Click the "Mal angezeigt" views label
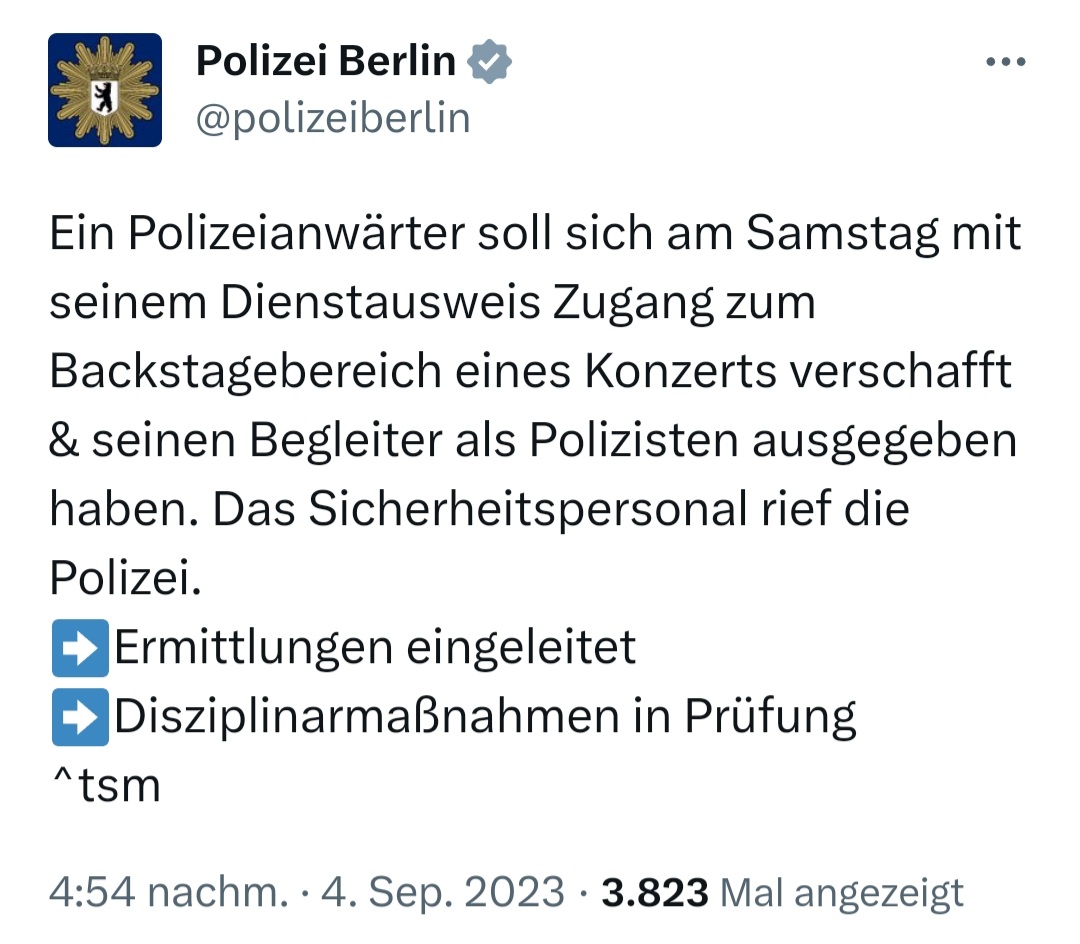The width and height of the screenshot is (1080, 944). (842, 892)
